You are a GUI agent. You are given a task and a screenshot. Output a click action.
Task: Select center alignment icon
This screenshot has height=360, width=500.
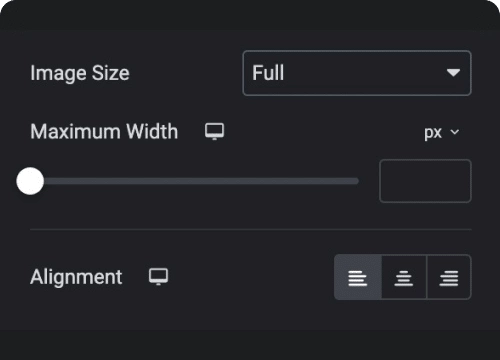pos(404,277)
